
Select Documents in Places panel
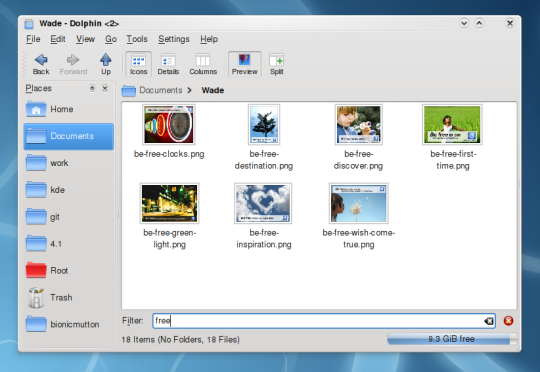pos(69,136)
